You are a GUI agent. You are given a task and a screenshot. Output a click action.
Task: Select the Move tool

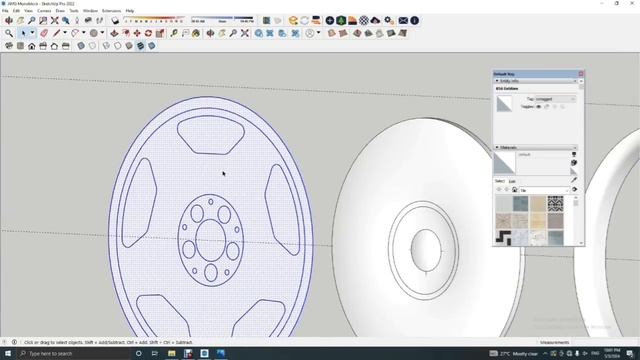click(x=137, y=33)
